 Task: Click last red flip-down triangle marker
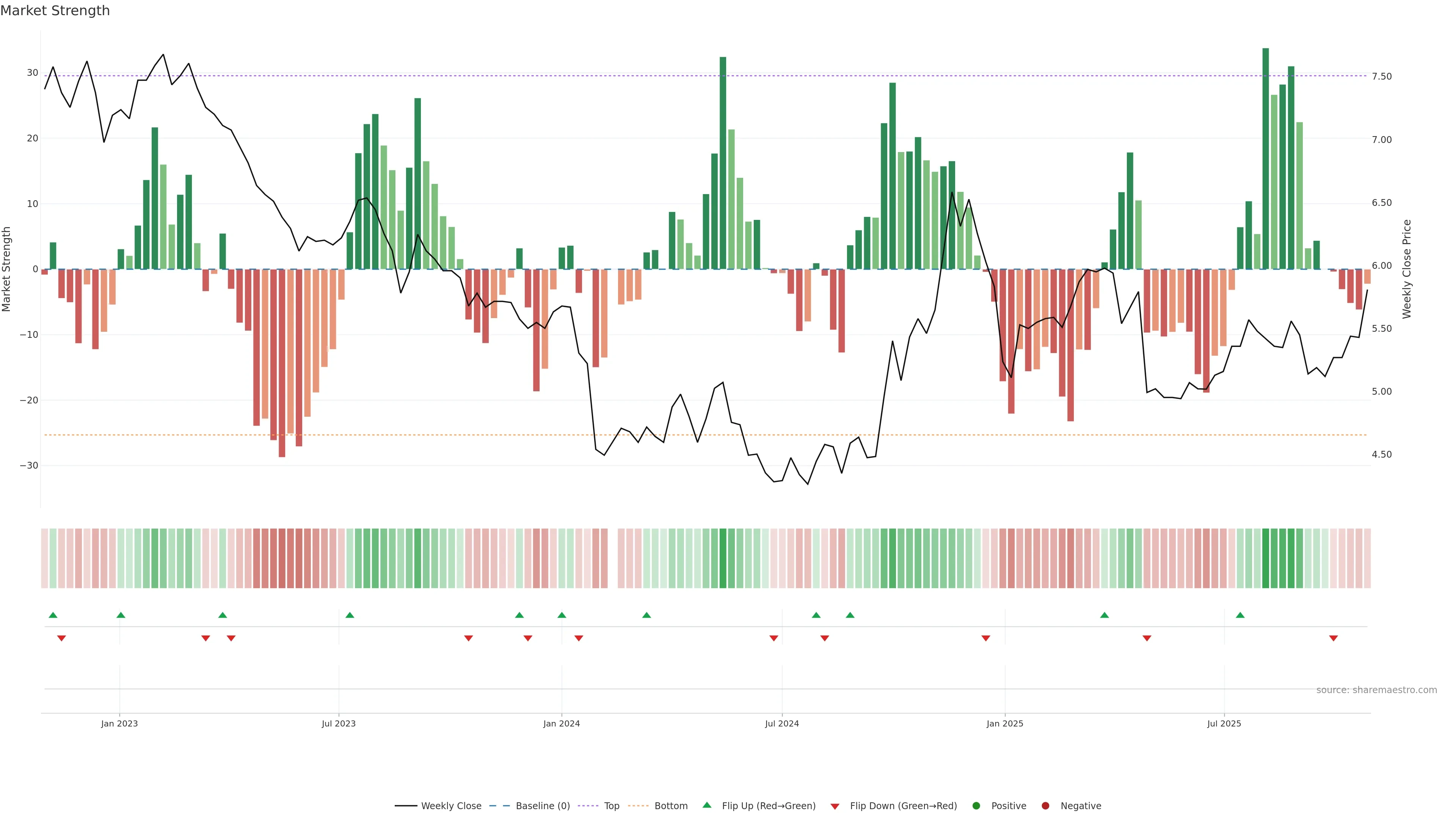coord(1334,638)
